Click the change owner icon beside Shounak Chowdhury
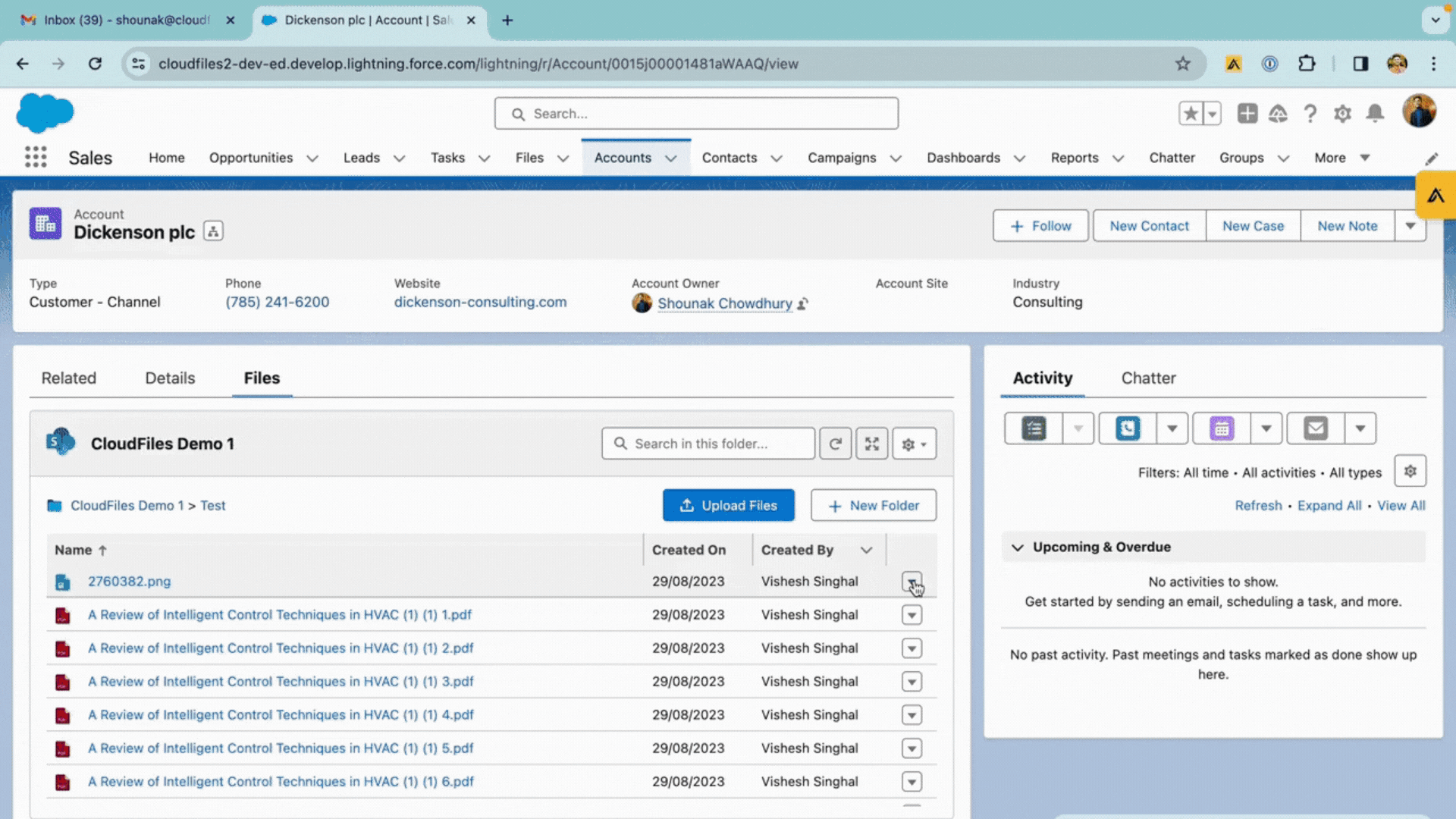Viewport: 1456px width, 819px height. 803,303
